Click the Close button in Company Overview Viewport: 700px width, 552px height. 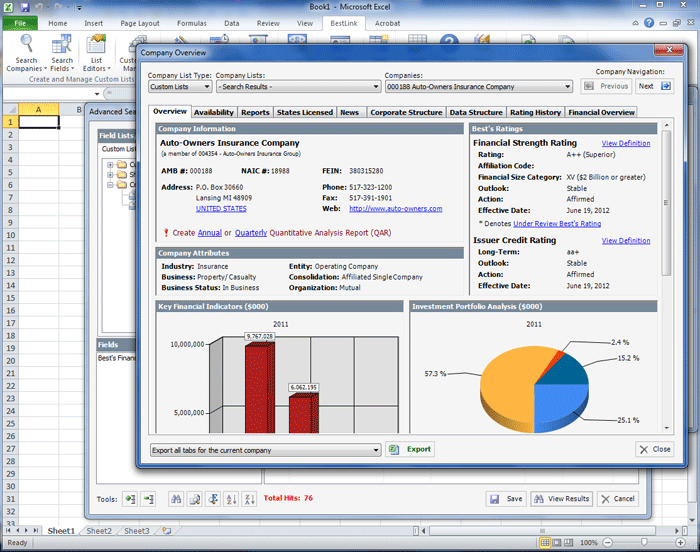pyautogui.click(x=655, y=449)
